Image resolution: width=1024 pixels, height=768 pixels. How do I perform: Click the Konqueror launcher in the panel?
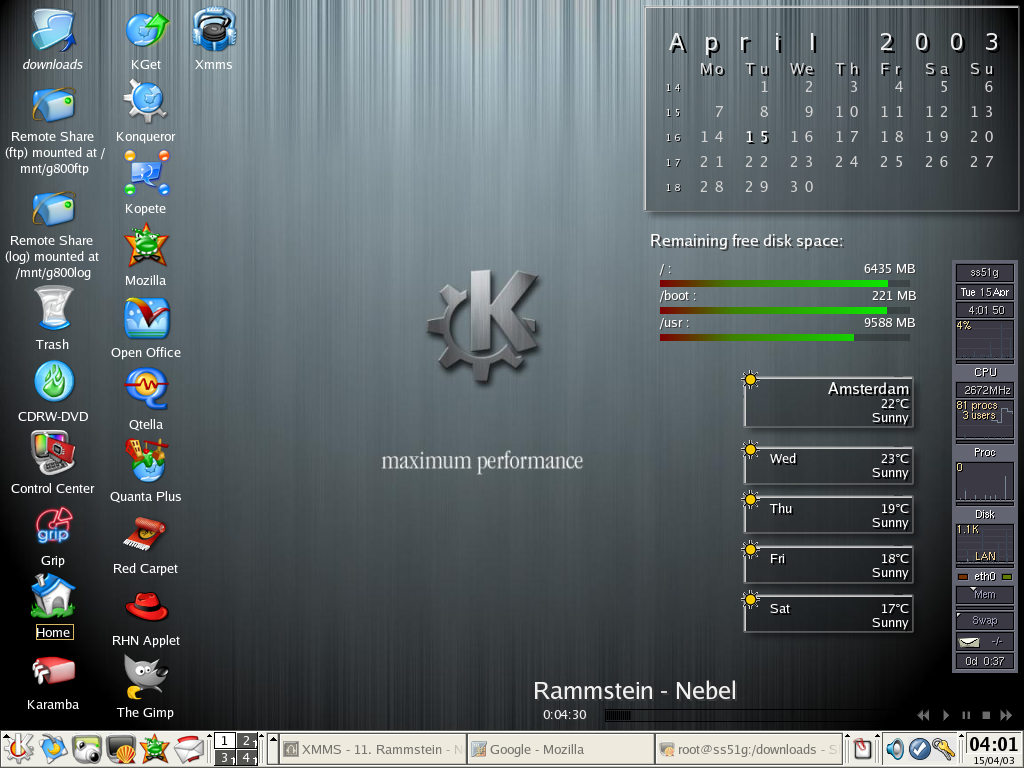(x=53, y=749)
